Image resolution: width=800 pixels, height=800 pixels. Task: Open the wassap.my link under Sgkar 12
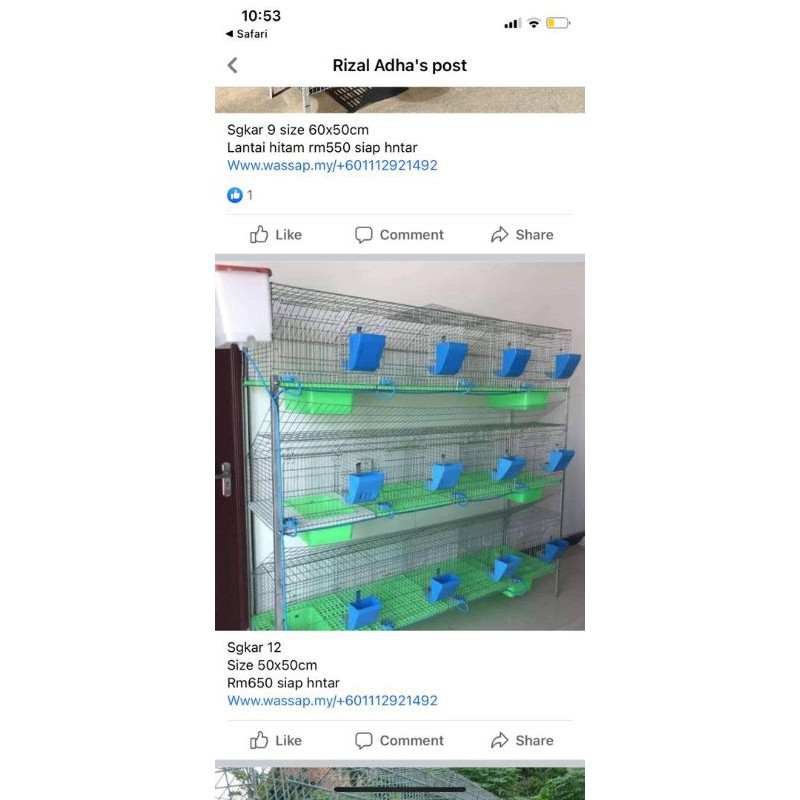(x=332, y=701)
